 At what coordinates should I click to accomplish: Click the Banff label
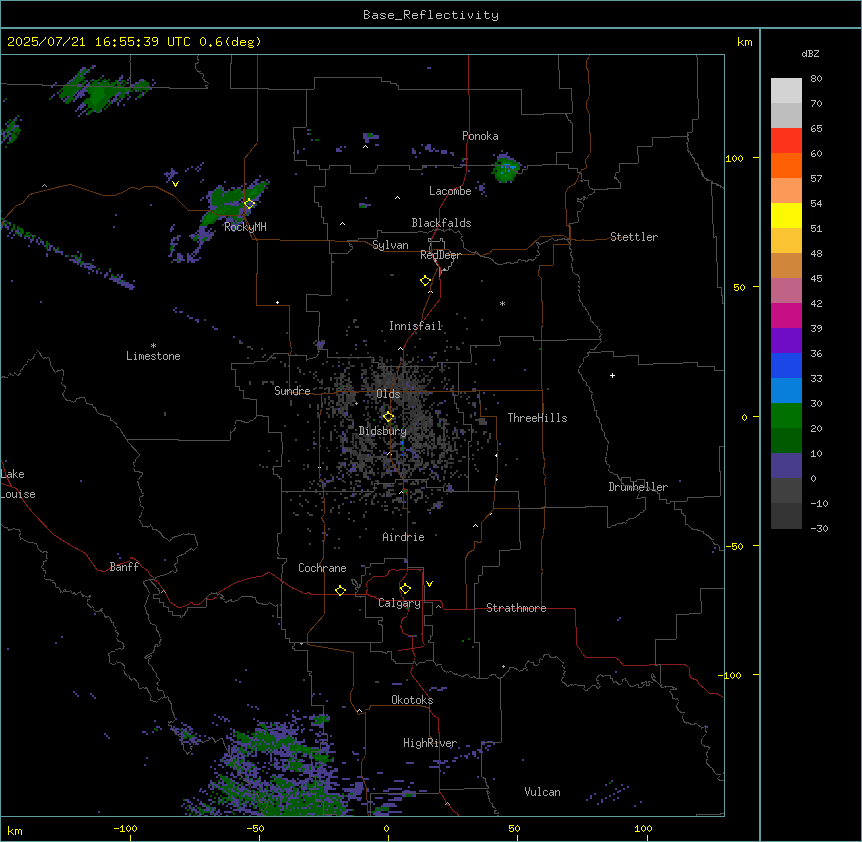[124, 567]
